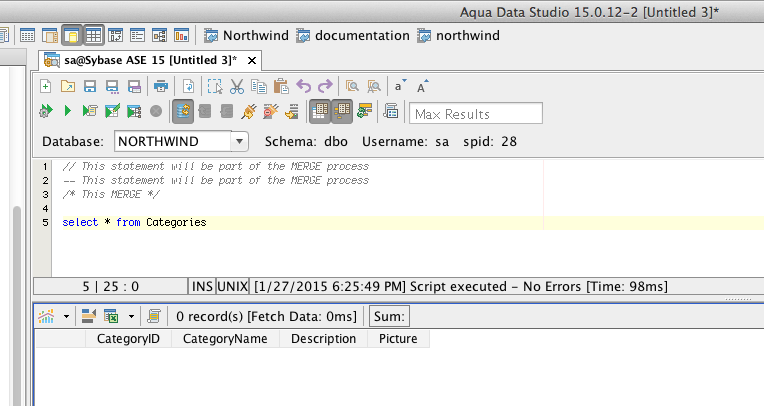Screen dimensions: 764x406
Task: Open a file with the folder icon
Action: (x=68, y=86)
